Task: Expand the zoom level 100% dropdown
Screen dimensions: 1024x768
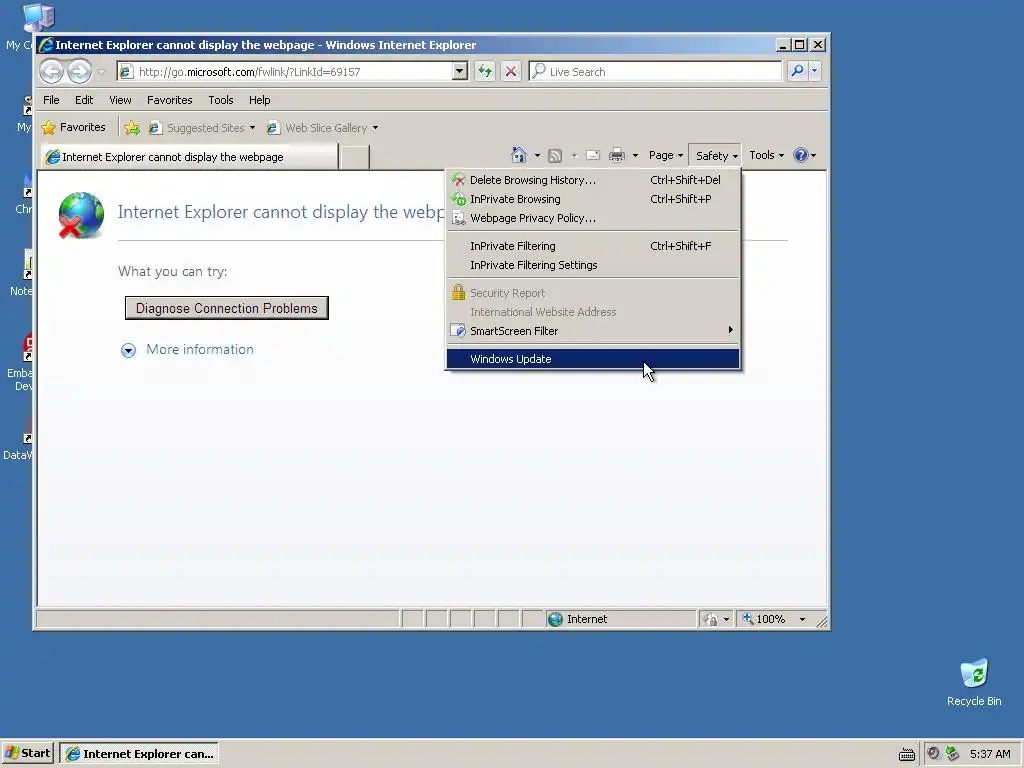Action: coord(803,619)
